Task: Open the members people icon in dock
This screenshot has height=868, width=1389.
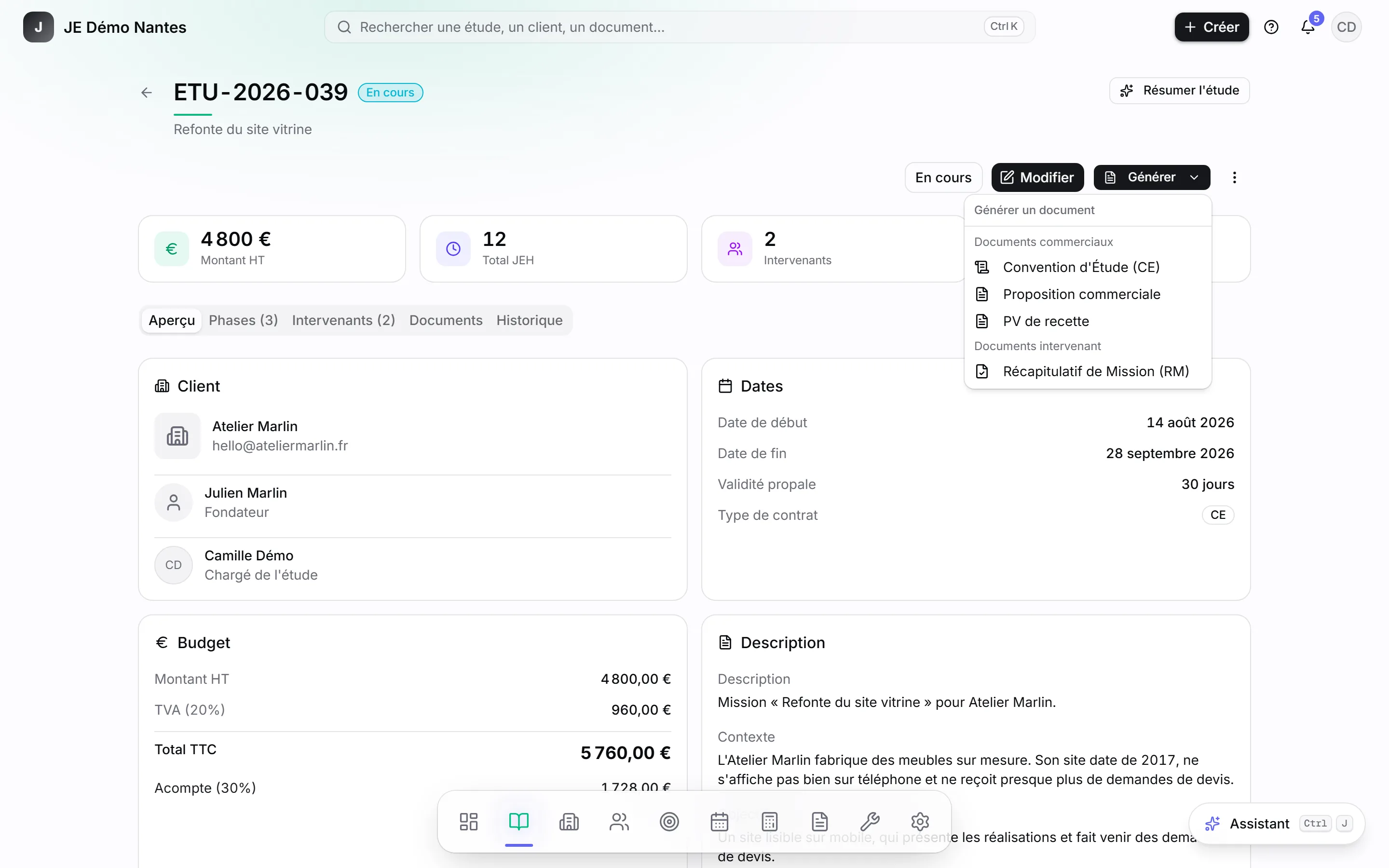Action: (619, 822)
